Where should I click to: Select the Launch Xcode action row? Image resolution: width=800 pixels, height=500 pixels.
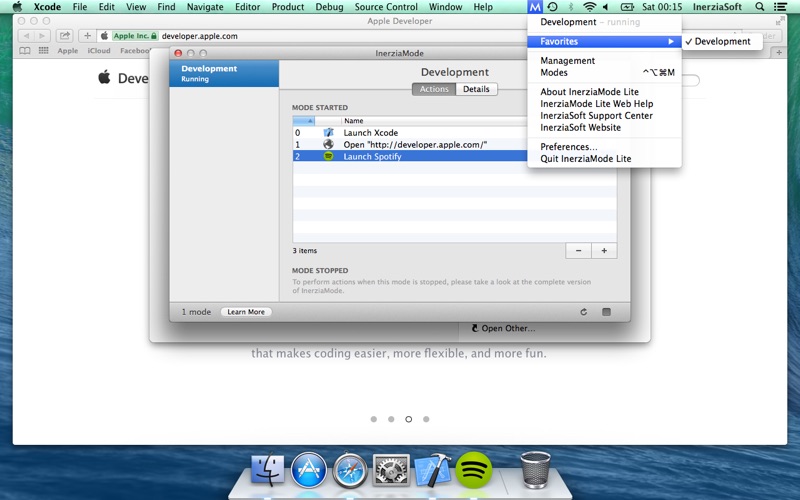[410, 133]
